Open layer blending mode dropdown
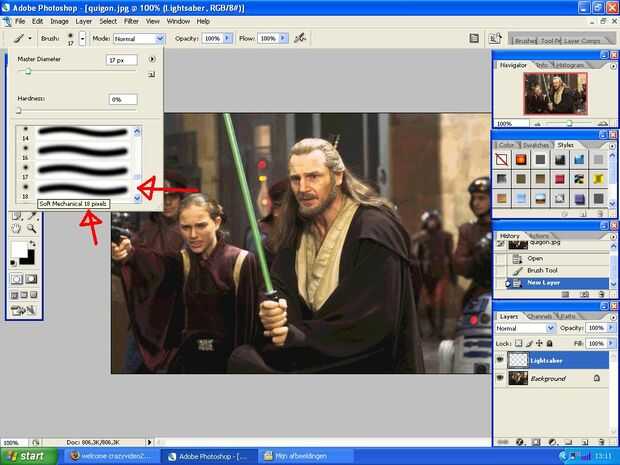 [525, 328]
